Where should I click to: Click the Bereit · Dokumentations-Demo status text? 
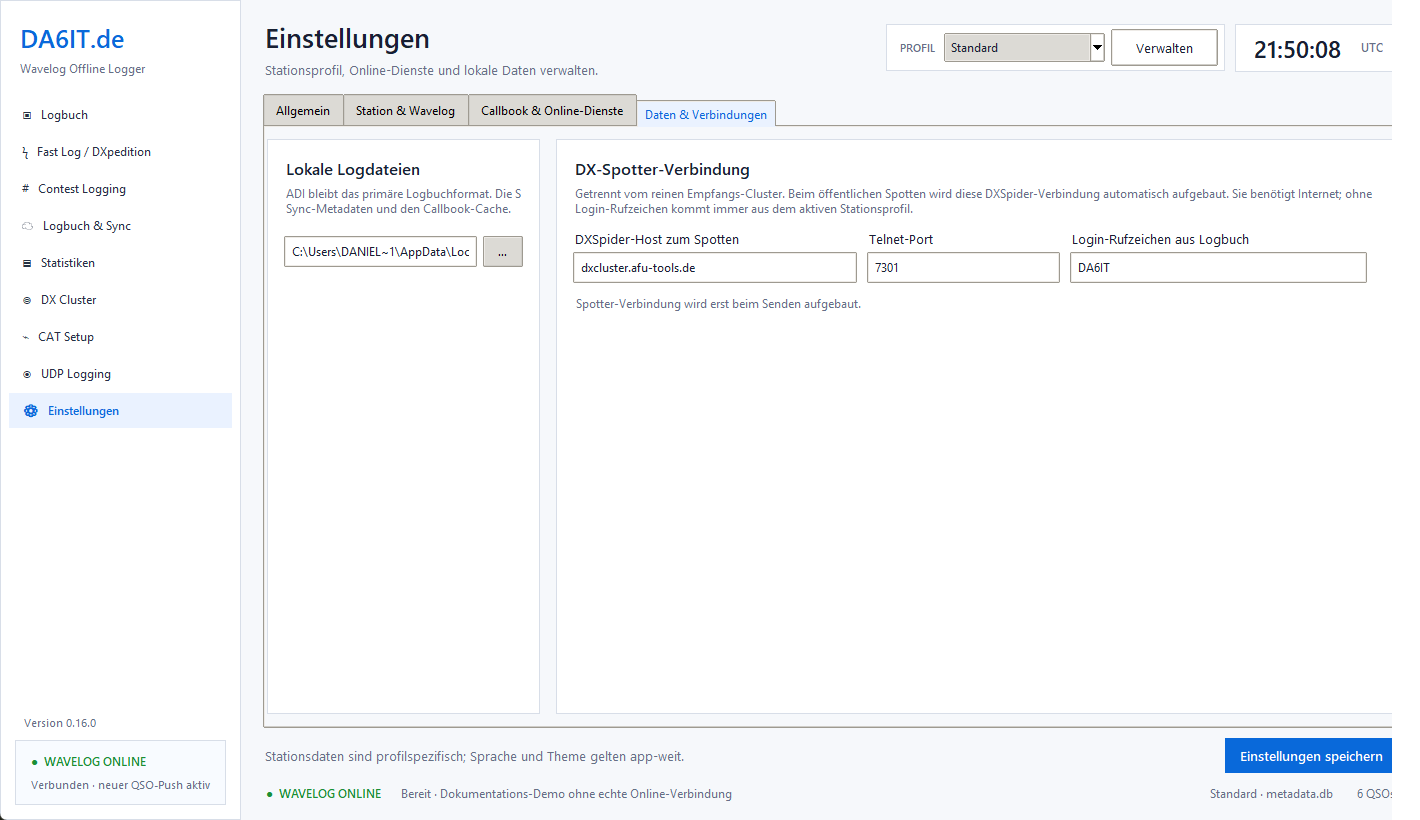566,794
